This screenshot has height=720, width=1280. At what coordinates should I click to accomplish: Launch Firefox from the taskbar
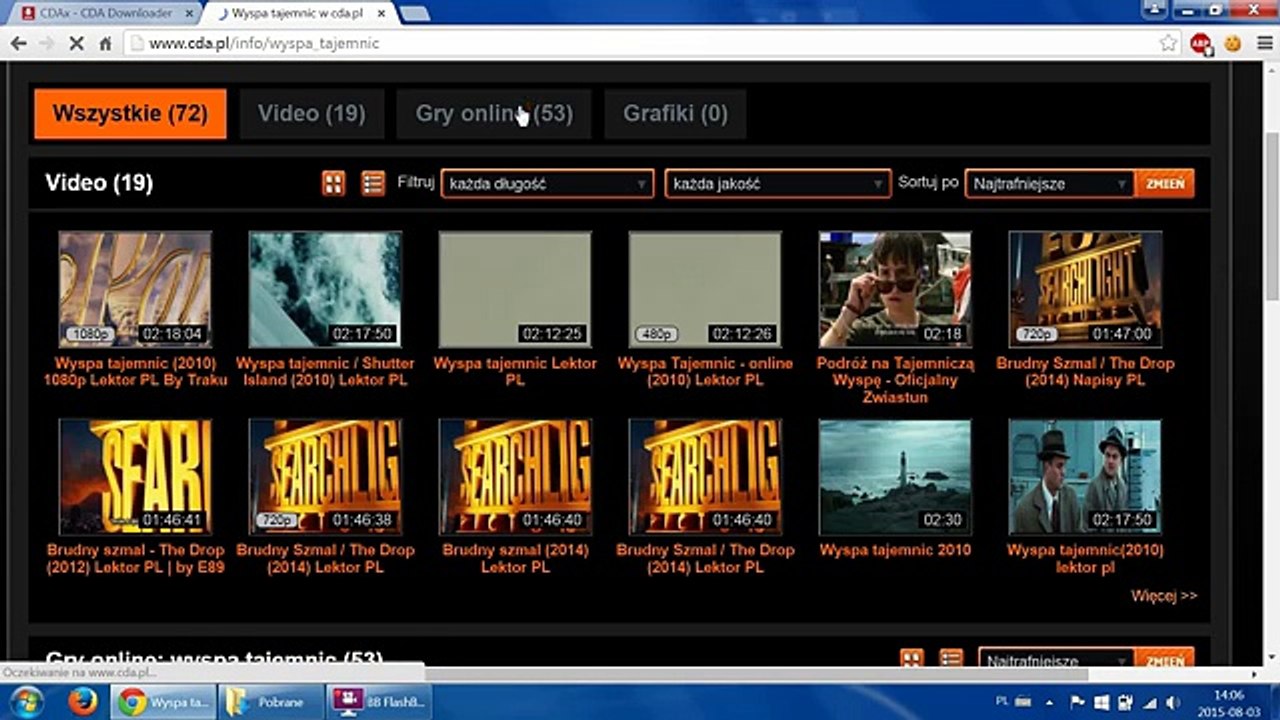click(83, 701)
